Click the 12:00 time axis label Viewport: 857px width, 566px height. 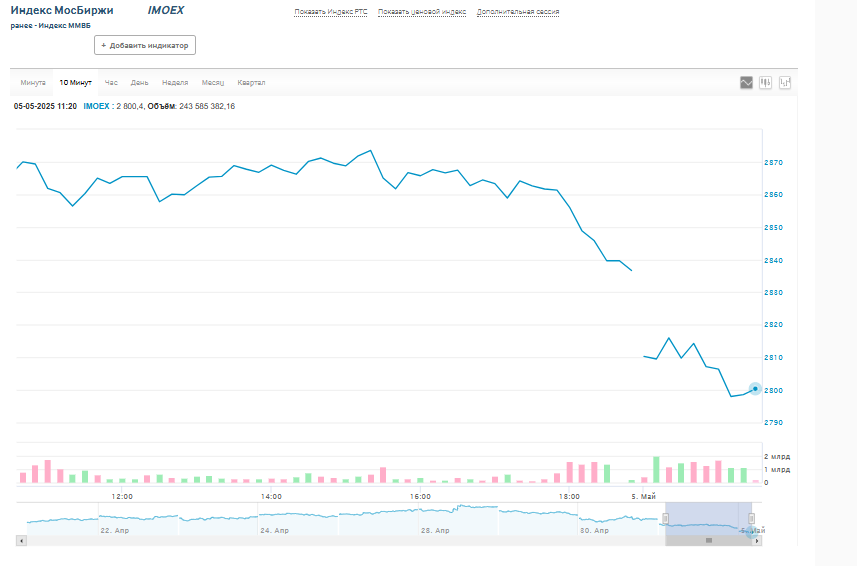pos(122,497)
